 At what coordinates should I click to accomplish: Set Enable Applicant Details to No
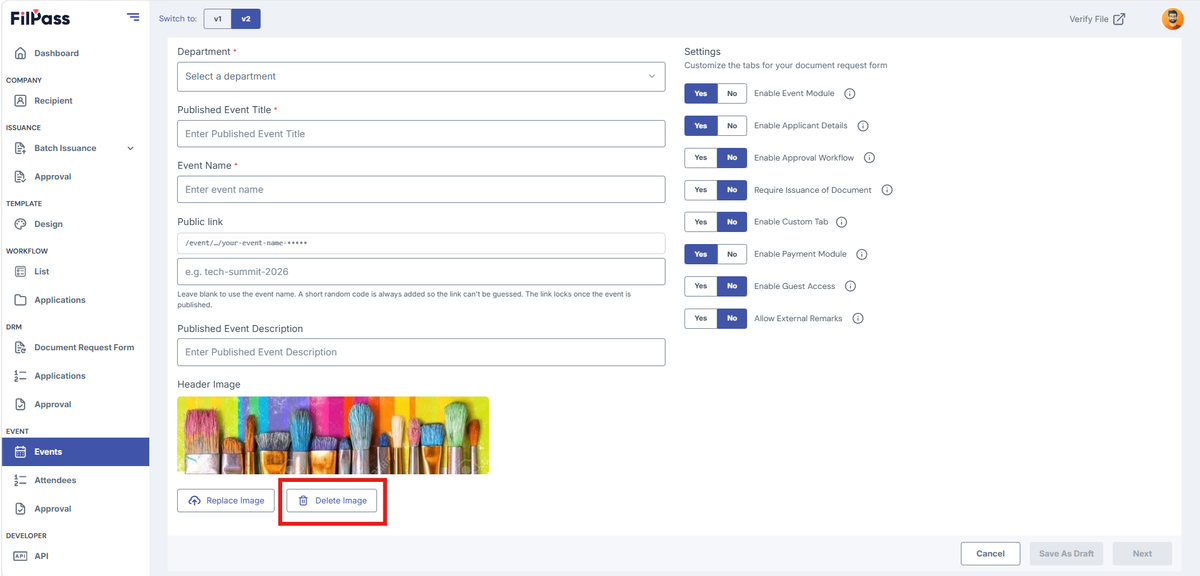tap(731, 126)
